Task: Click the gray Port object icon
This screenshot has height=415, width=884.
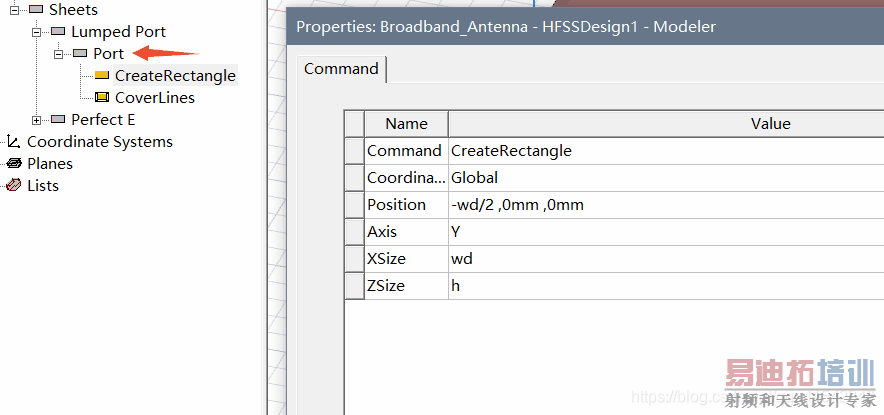Action: pyautogui.click(x=80, y=54)
